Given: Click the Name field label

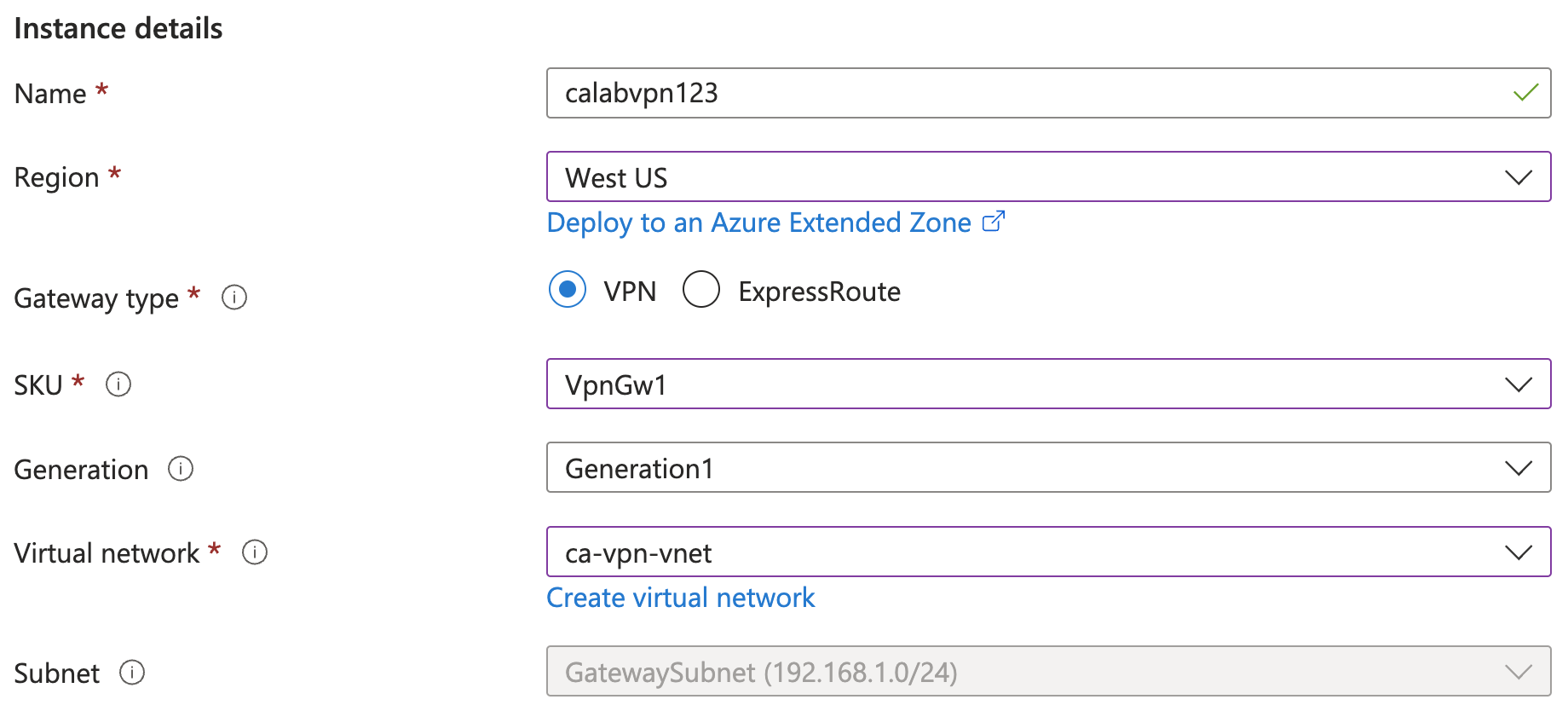Looking at the screenshot, I should (x=50, y=94).
